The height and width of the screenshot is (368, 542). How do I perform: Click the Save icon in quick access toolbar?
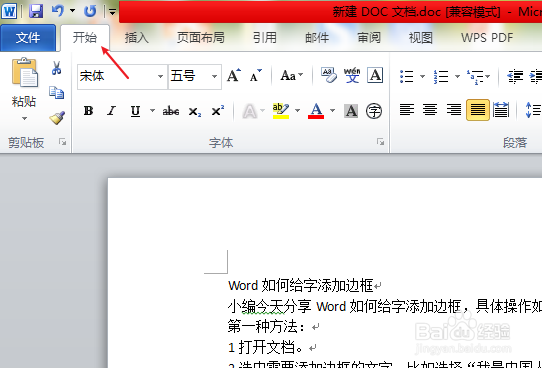(36, 11)
